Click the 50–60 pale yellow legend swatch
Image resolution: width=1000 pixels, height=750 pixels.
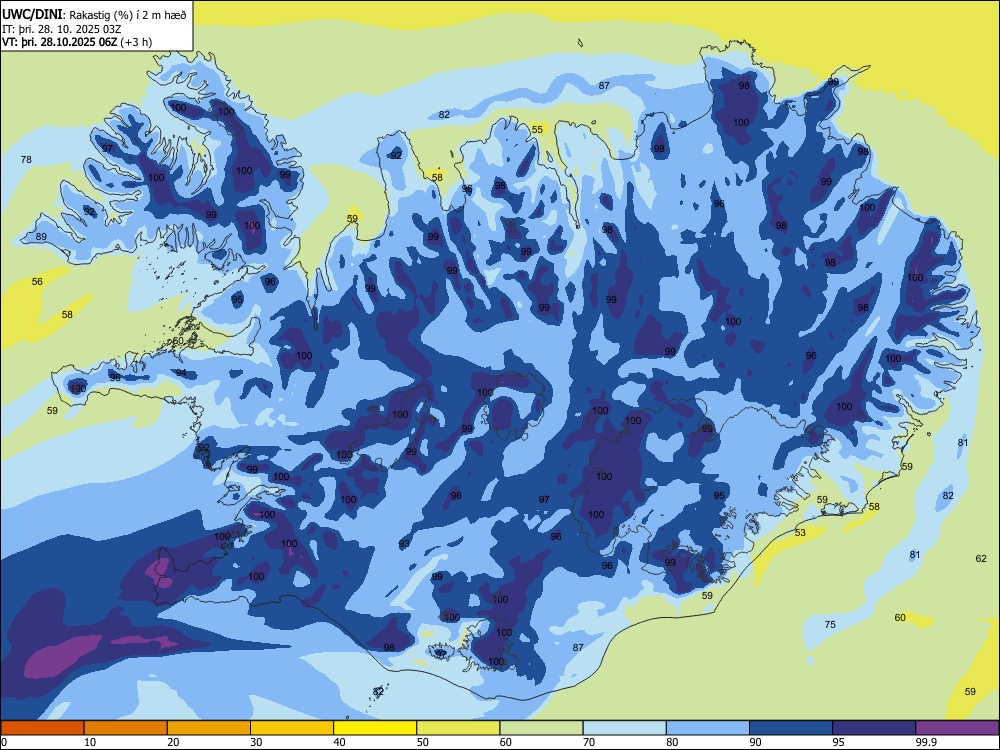(458, 728)
